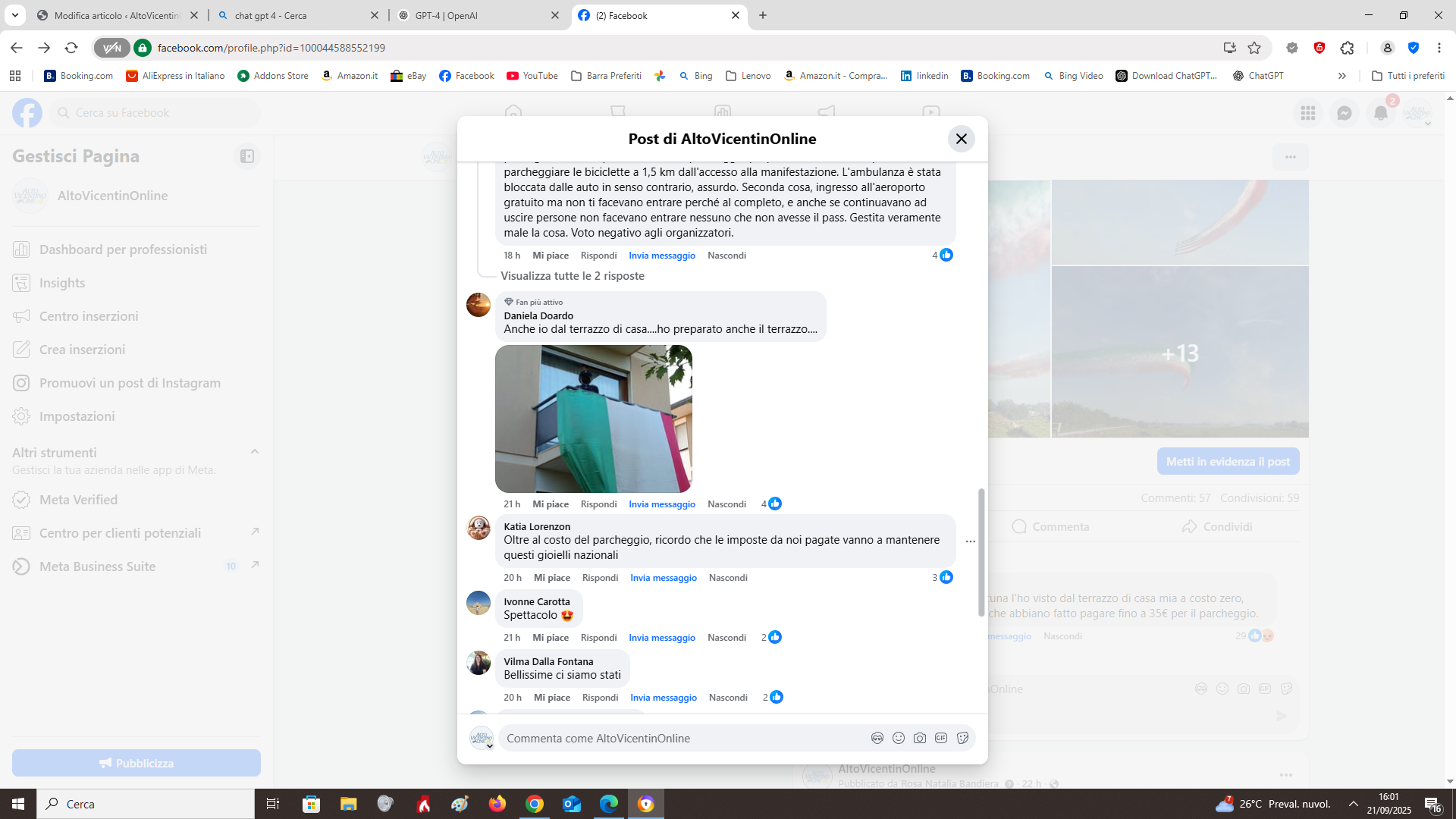Image resolution: width=1456 pixels, height=819 pixels.
Task: Show hidden system tray icons
Action: point(1354,804)
